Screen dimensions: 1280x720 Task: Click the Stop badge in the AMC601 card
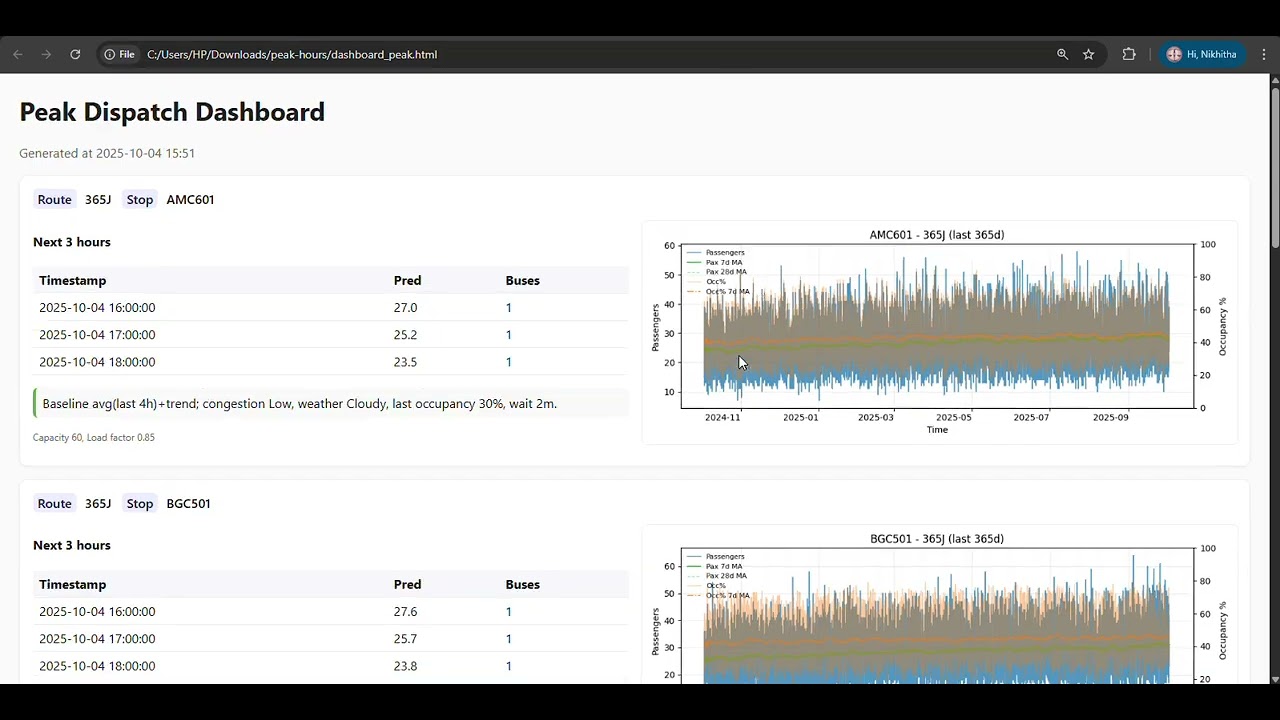tap(140, 199)
